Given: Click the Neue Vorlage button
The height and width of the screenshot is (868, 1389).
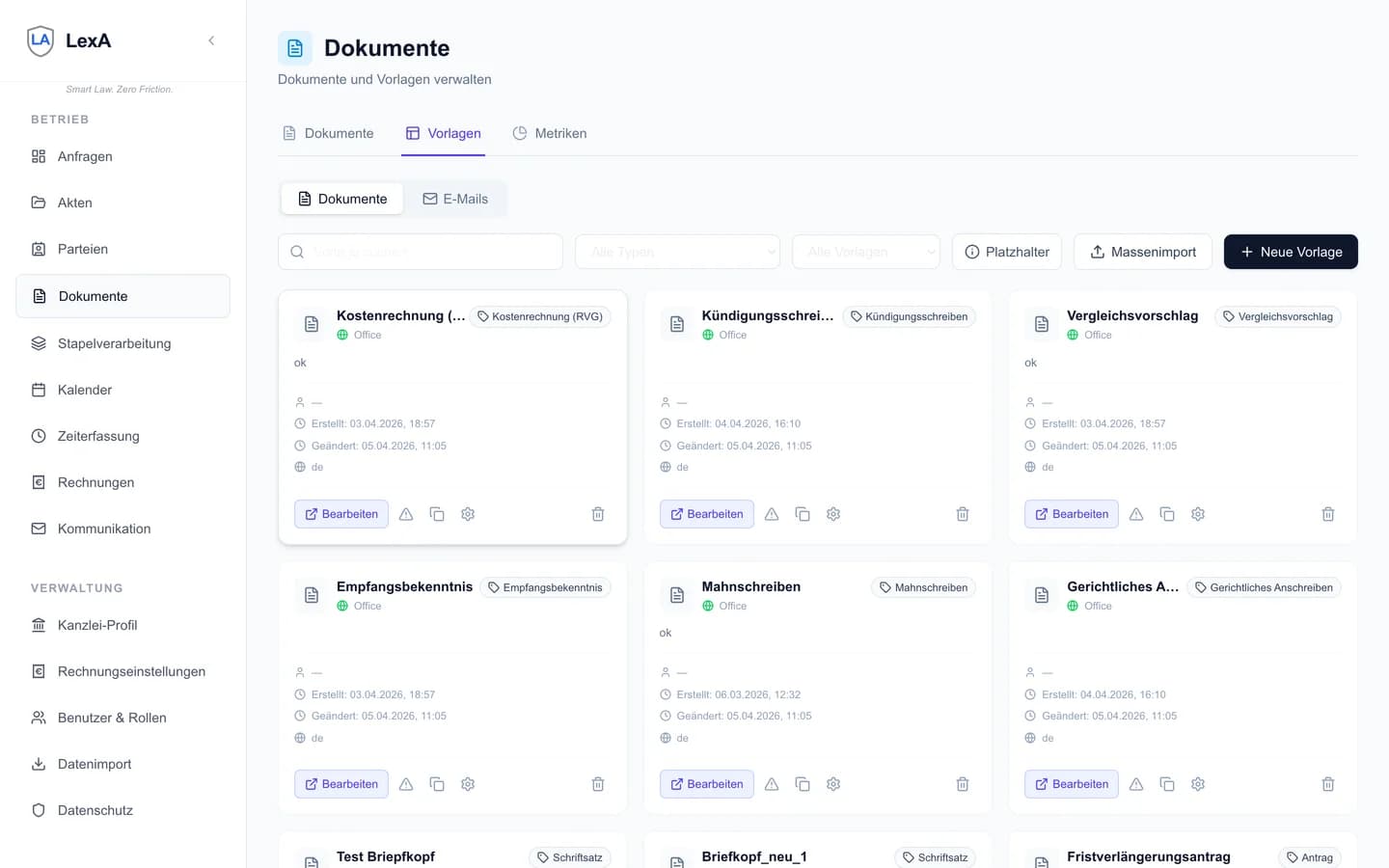Looking at the screenshot, I should point(1290,252).
